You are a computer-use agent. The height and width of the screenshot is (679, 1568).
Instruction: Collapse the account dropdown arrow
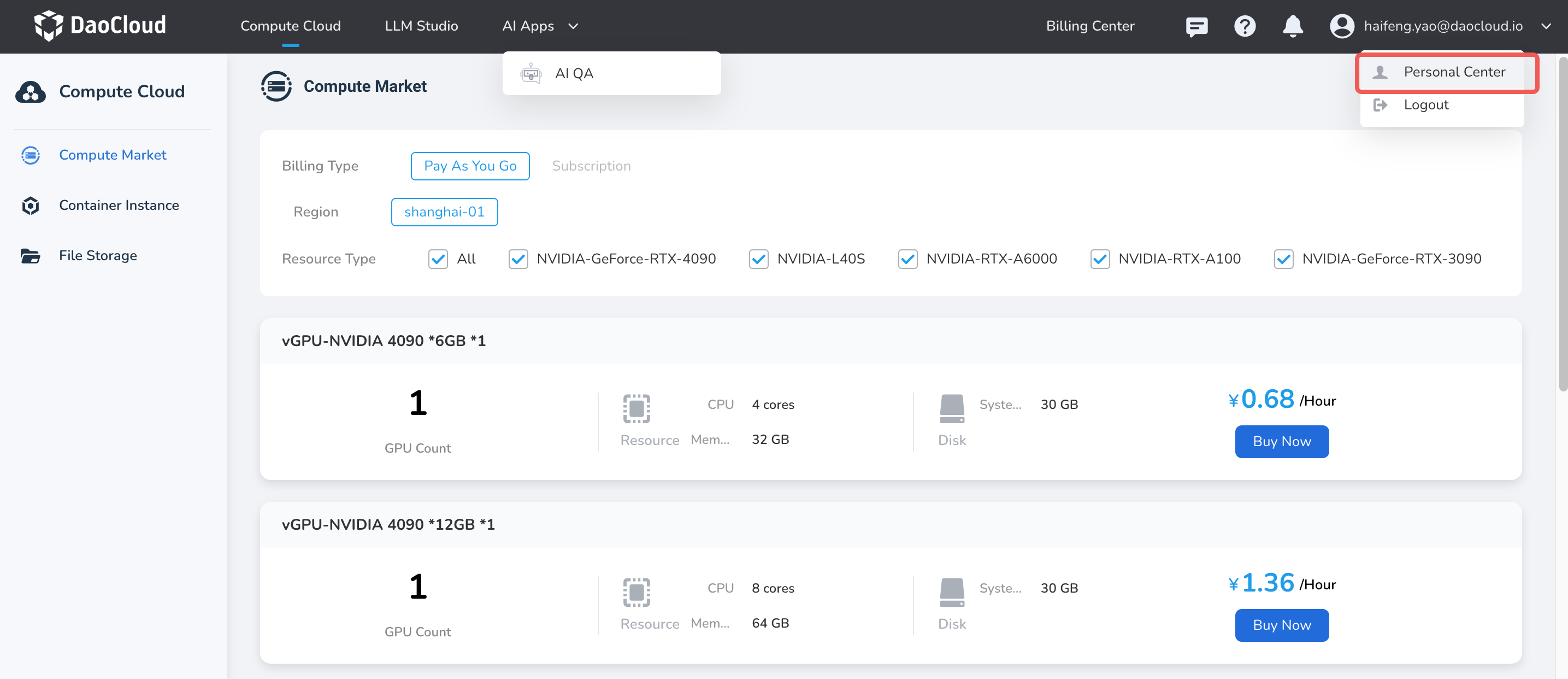tap(1546, 26)
